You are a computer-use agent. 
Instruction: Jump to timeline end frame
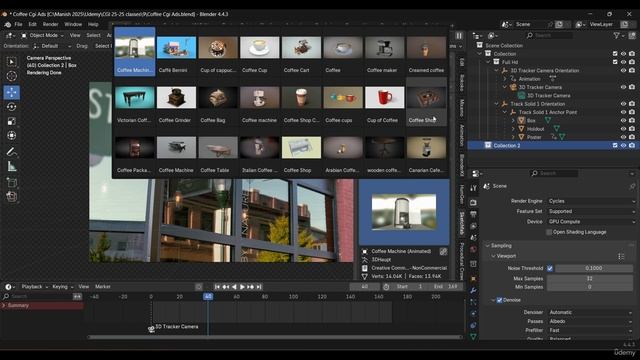(259, 287)
